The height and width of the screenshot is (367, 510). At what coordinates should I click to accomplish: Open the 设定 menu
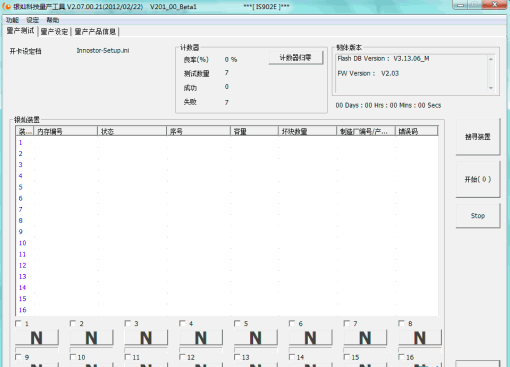click(x=33, y=20)
